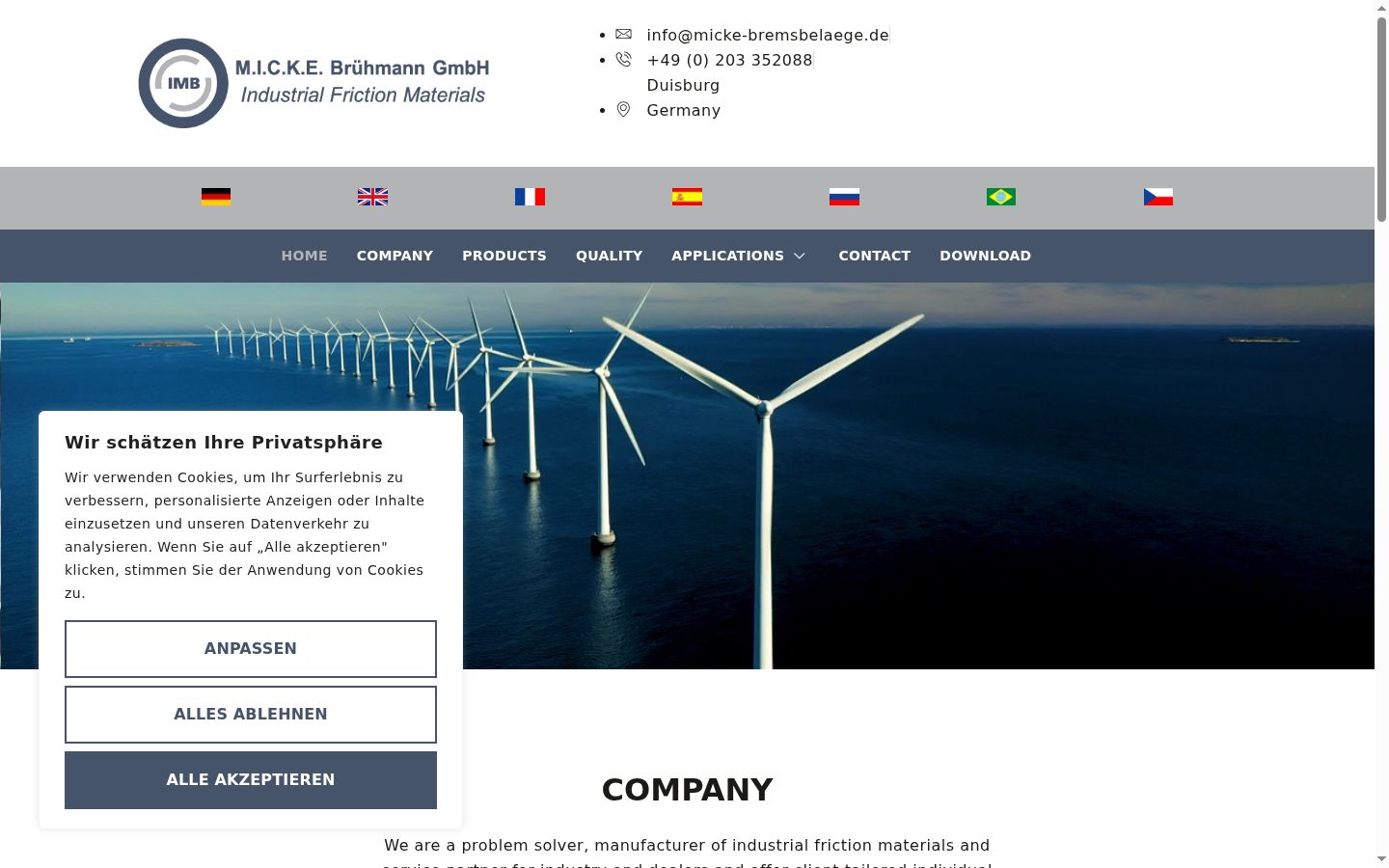The width and height of the screenshot is (1389, 868).
Task: Click the telephone icon in header
Action: (624, 60)
